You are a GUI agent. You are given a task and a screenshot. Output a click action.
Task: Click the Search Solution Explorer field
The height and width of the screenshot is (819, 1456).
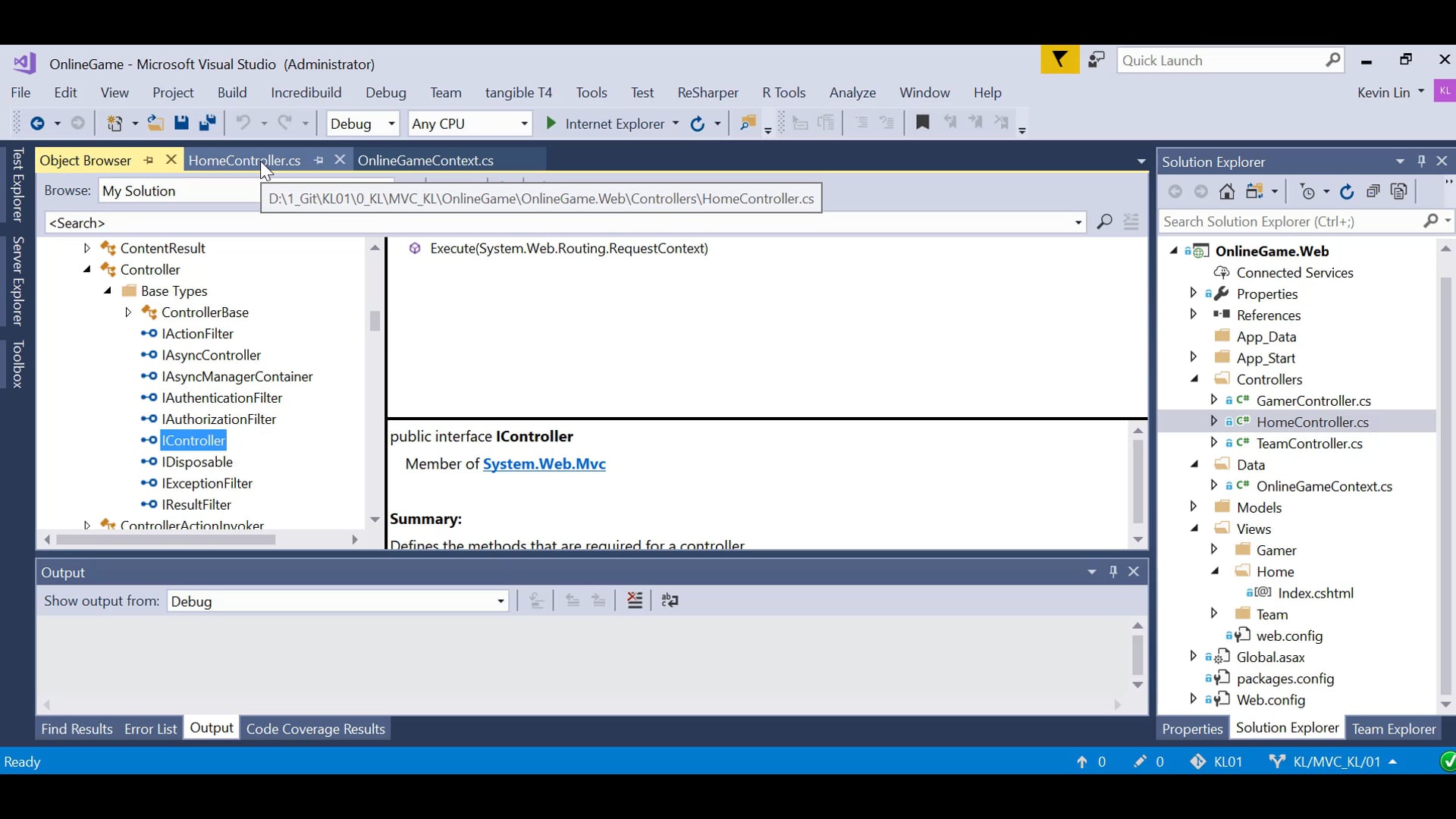click(1289, 221)
